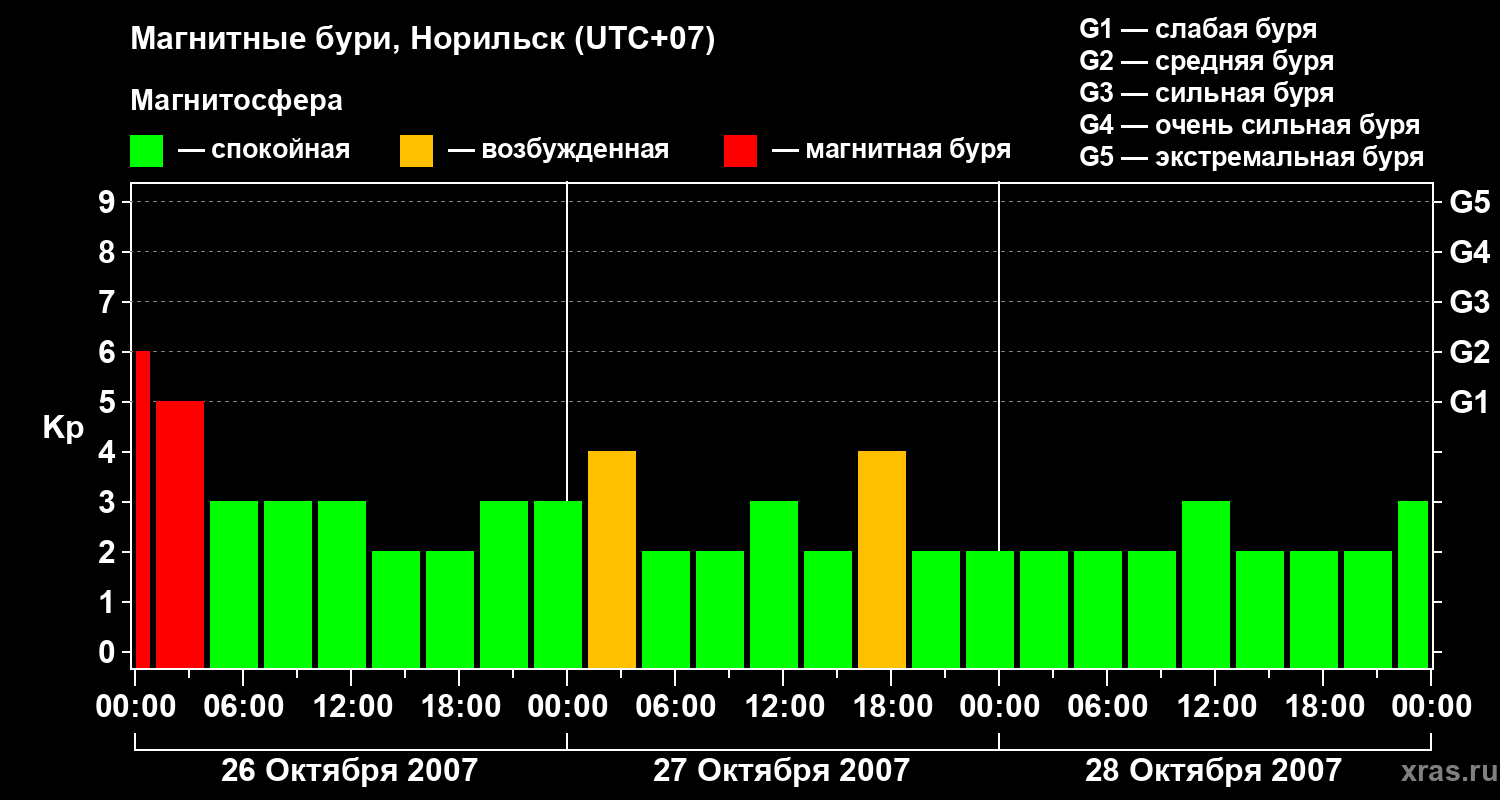Click the '6' value on Kp axis
This screenshot has height=800, width=1500.
click(x=109, y=352)
